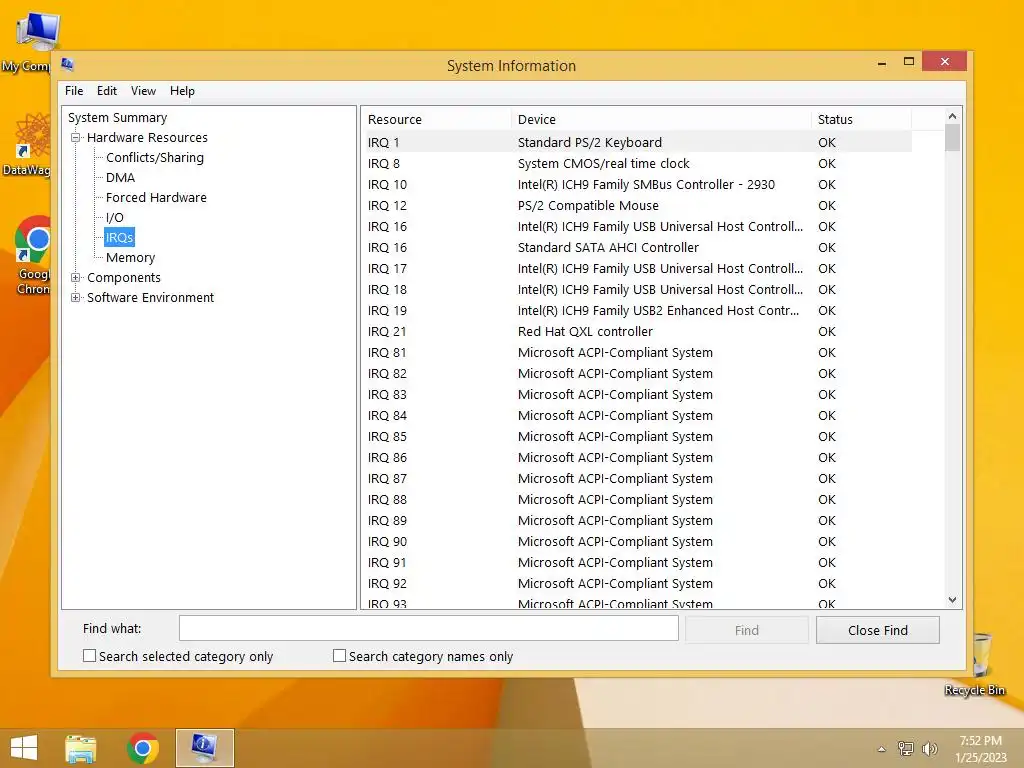This screenshot has width=1024, height=768.
Task: Select the DataWag desktop shortcut
Action: (27, 144)
